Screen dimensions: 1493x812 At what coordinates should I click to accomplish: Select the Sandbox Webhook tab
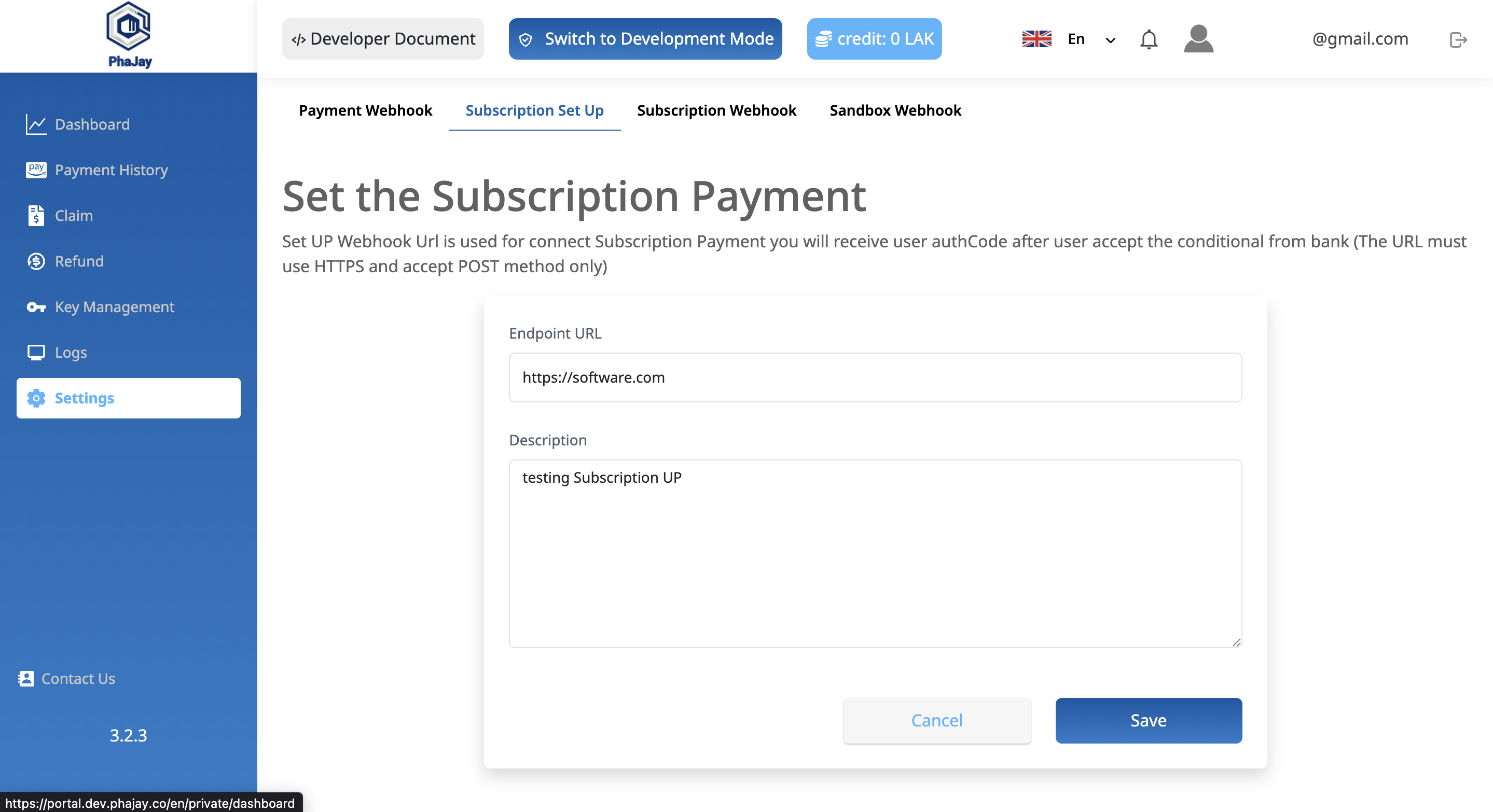point(895,110)
